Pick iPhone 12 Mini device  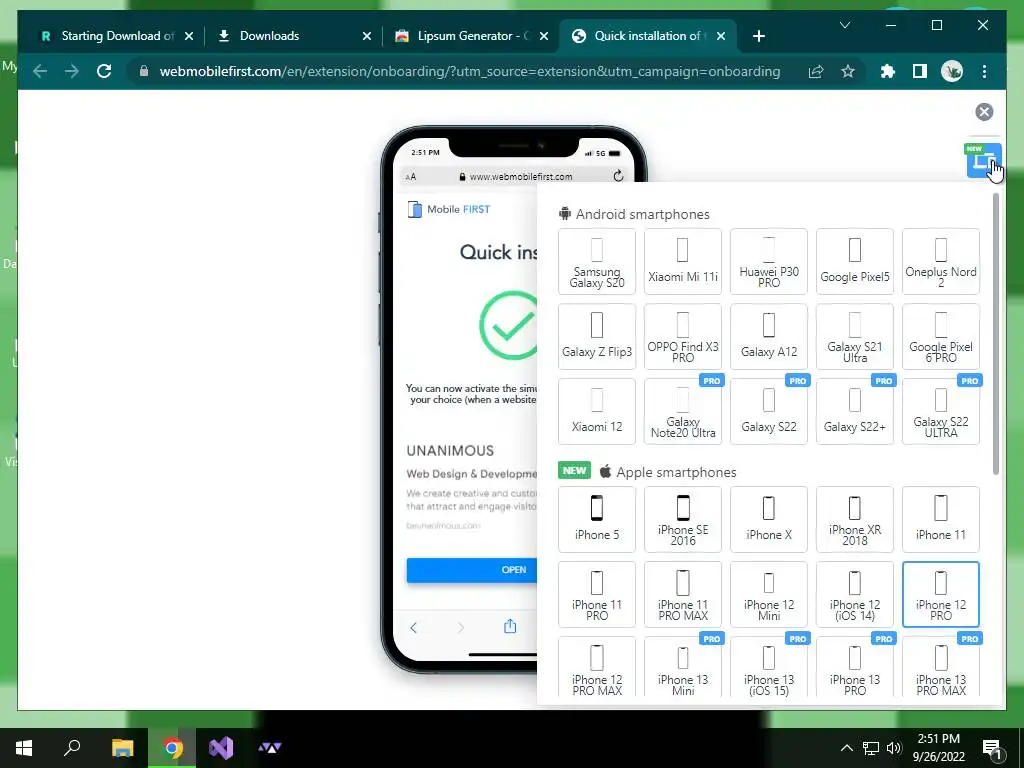pos(769,595)
